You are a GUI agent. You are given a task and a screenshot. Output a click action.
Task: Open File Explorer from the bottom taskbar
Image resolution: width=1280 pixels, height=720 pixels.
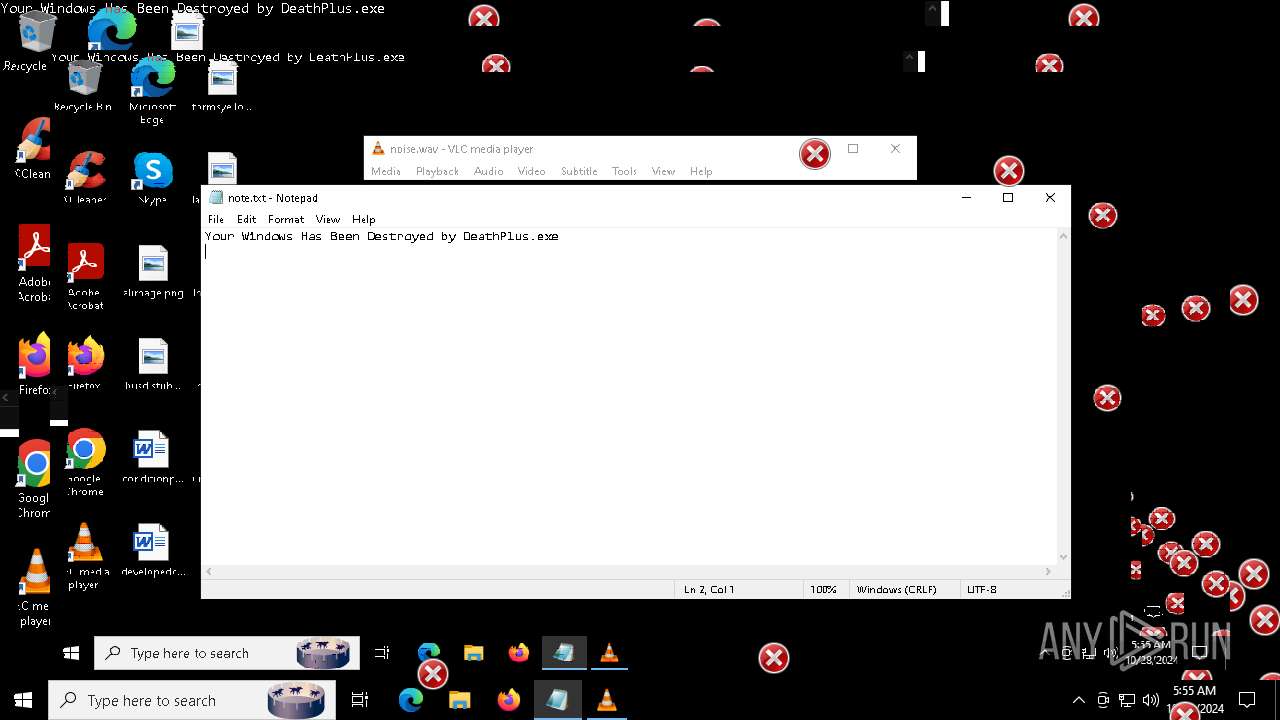pos(459,700)
